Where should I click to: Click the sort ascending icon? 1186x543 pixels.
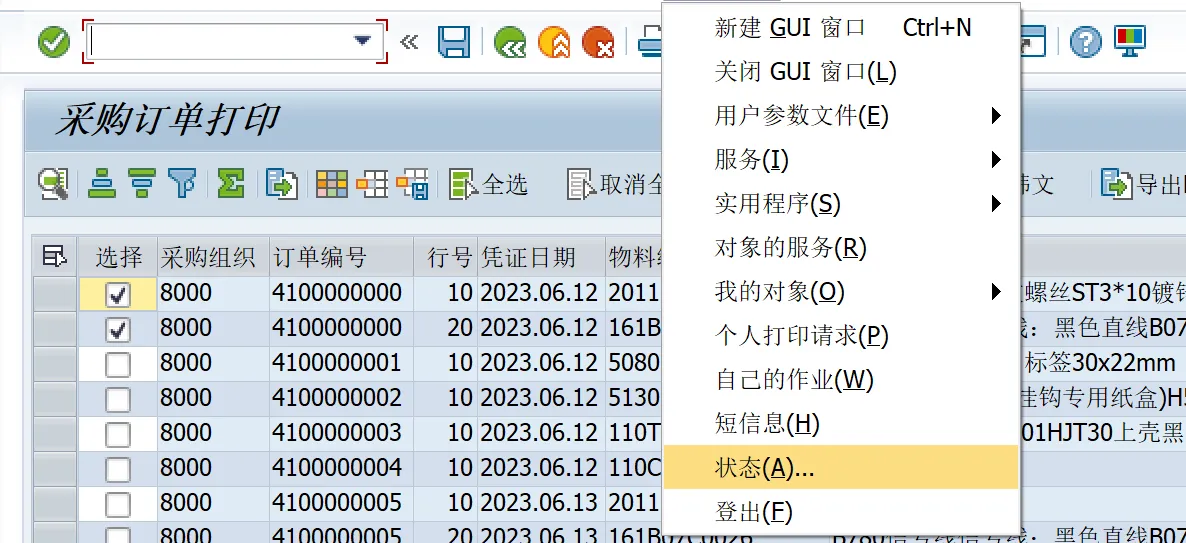pyautogui.click(x=102, y=184)
